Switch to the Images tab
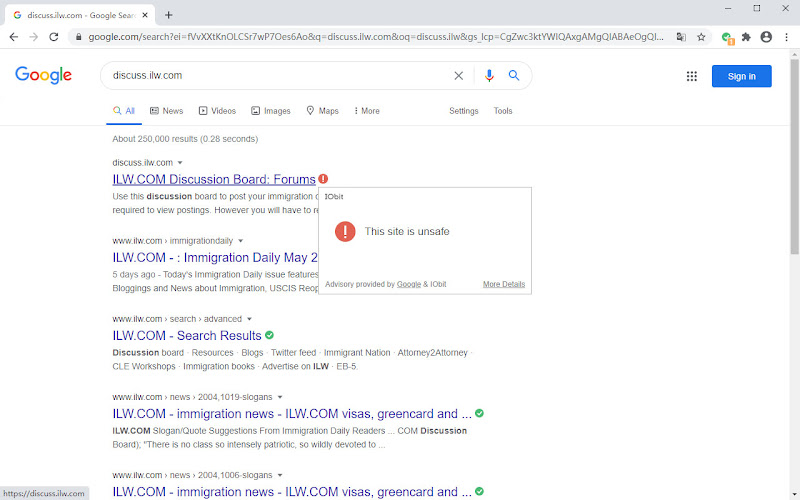Screen dimensions: 800x500 270,111
